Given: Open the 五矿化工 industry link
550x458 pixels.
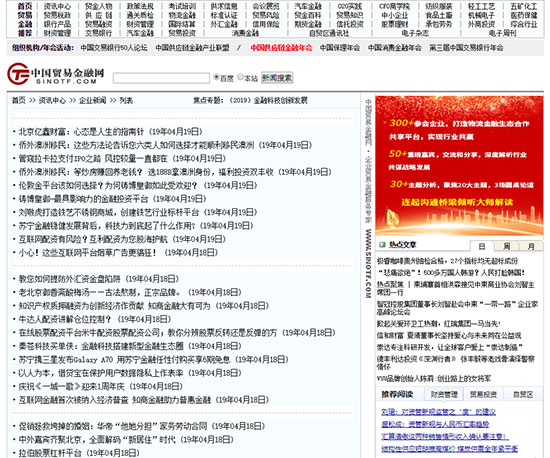Looking at the screenshot, I should (524, 6).
